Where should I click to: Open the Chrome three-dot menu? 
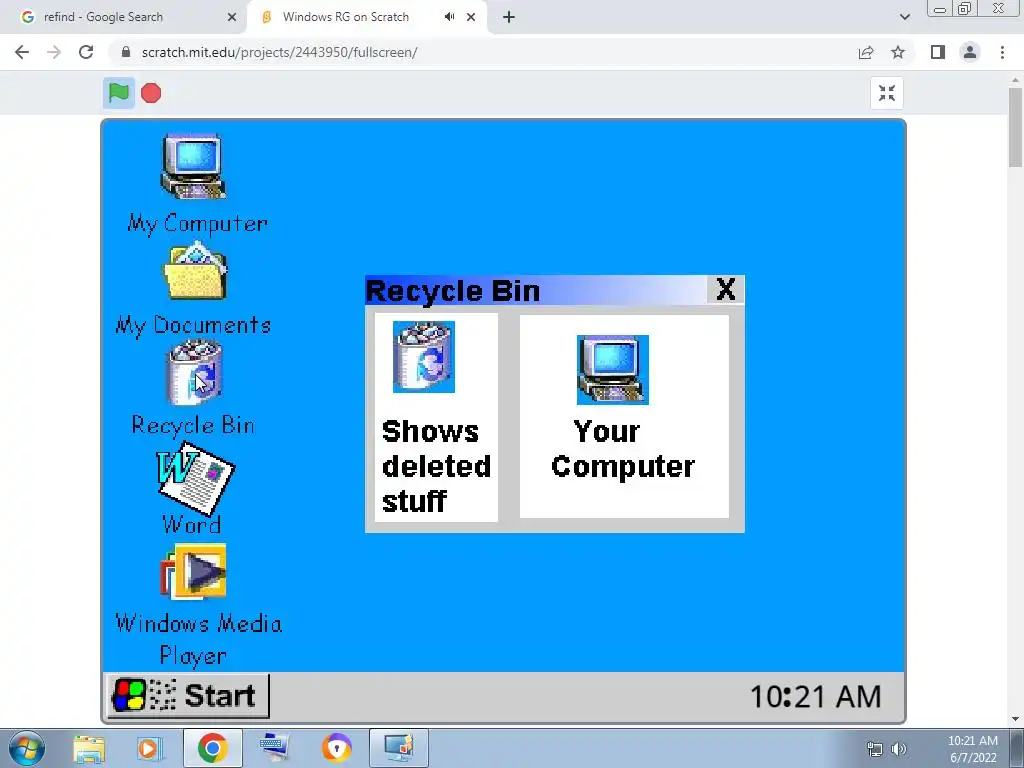coord(1002,52)
